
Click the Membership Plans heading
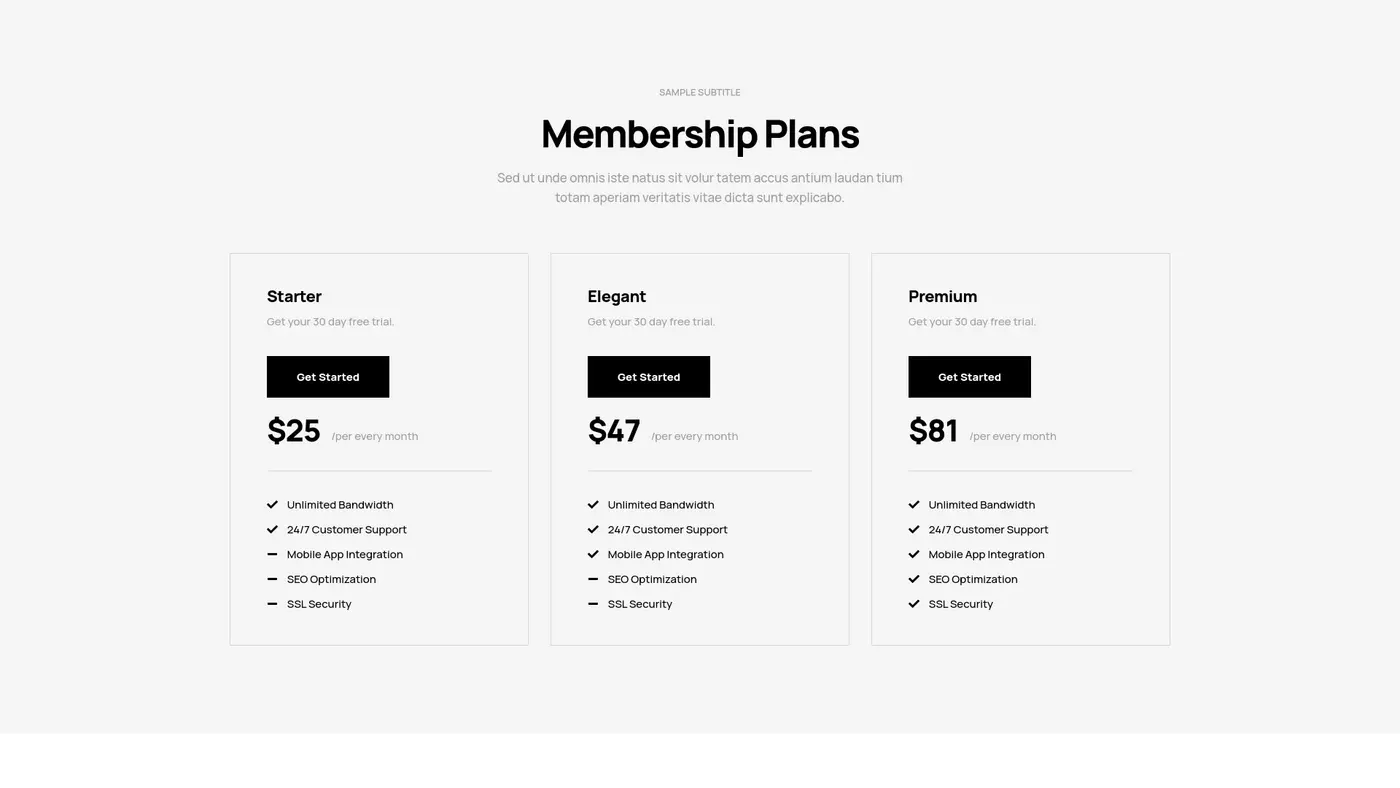tap(699, 134)
